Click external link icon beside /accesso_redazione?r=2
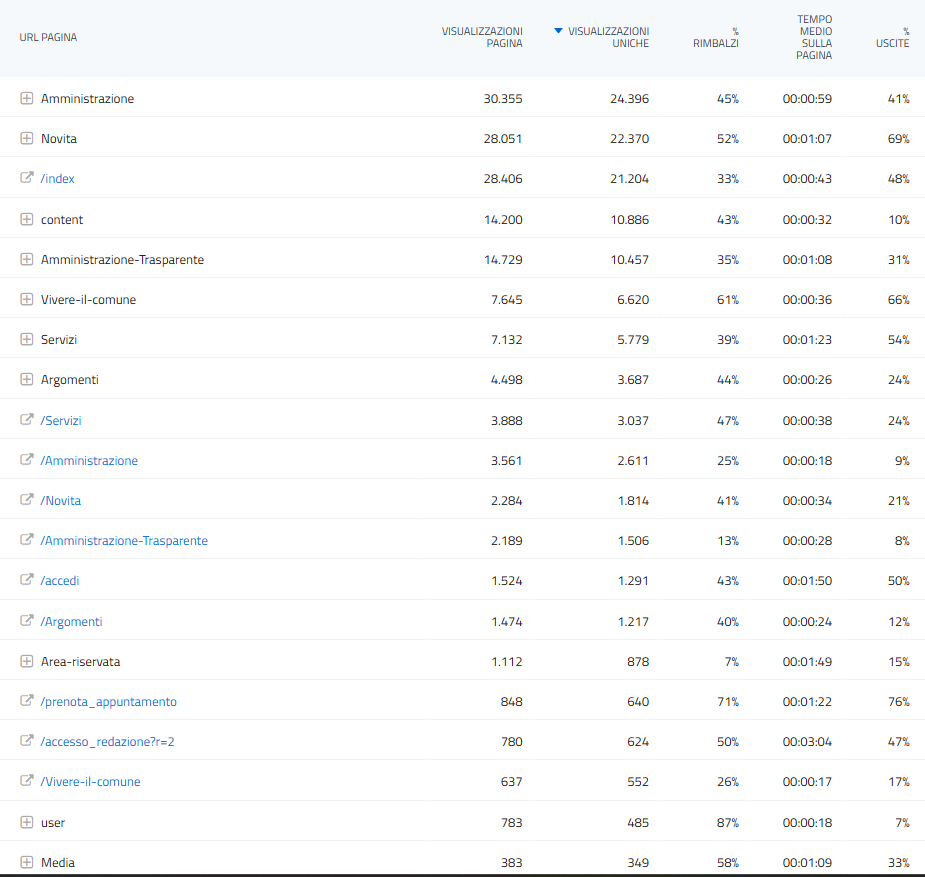The width and height of the screenshot is (925, 877). [x=27, y=741]
